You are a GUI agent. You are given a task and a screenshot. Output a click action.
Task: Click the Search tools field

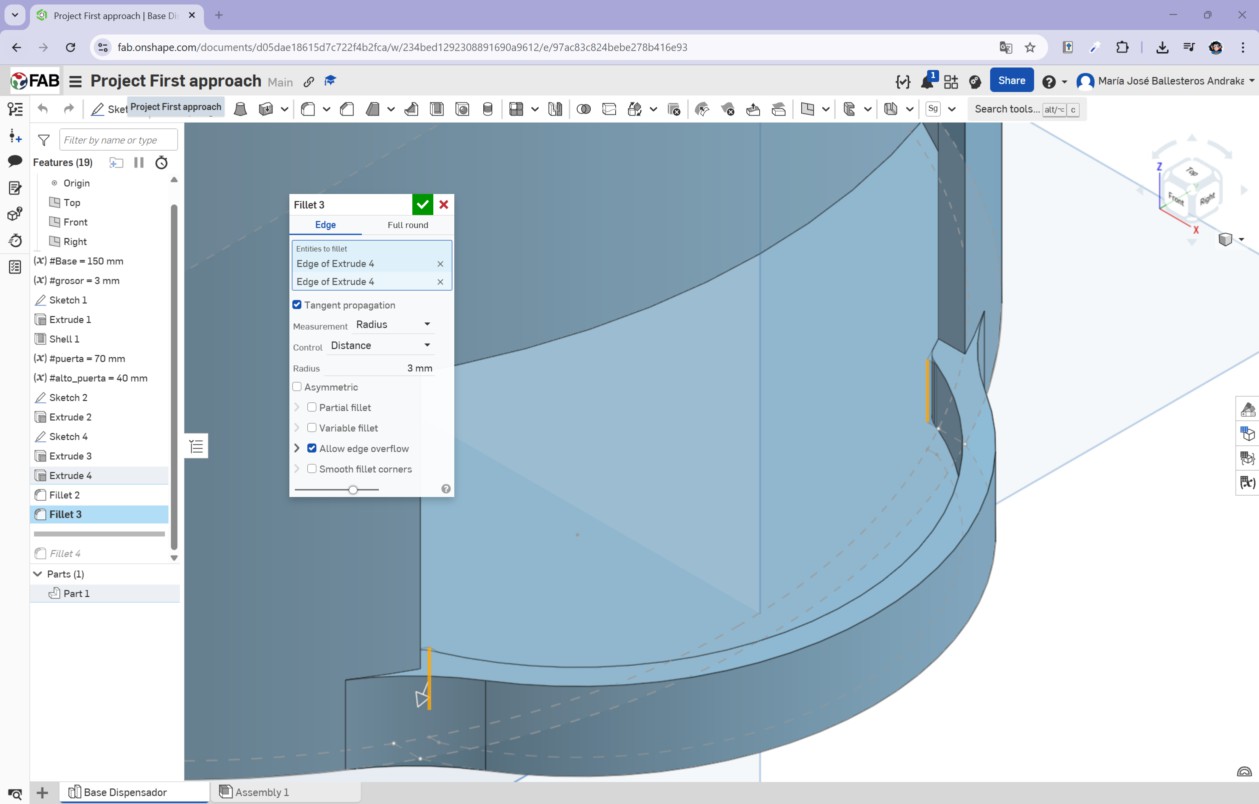click(1026, 109)
